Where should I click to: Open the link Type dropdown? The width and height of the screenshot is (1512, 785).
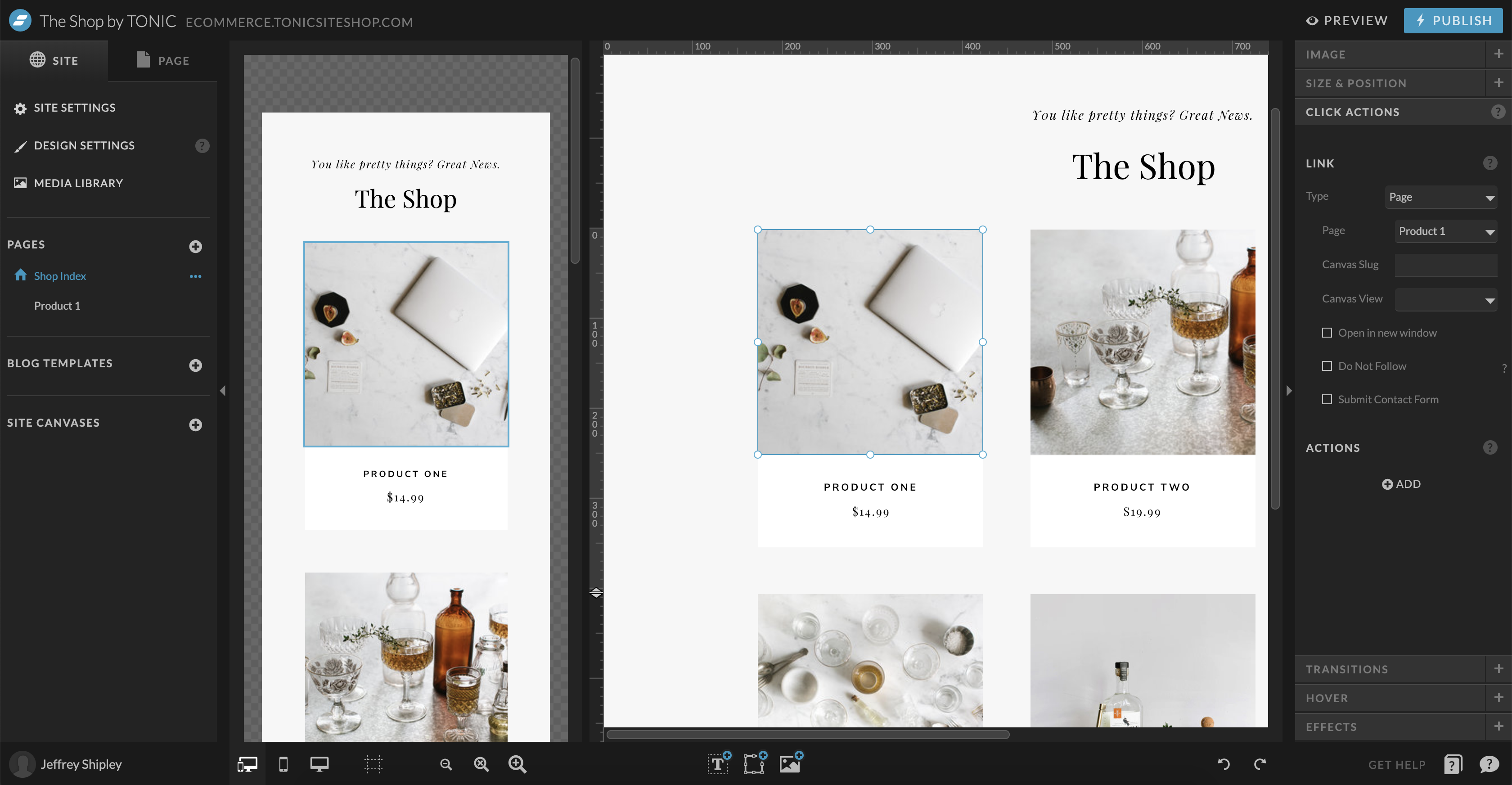(x=1440, y=197)
